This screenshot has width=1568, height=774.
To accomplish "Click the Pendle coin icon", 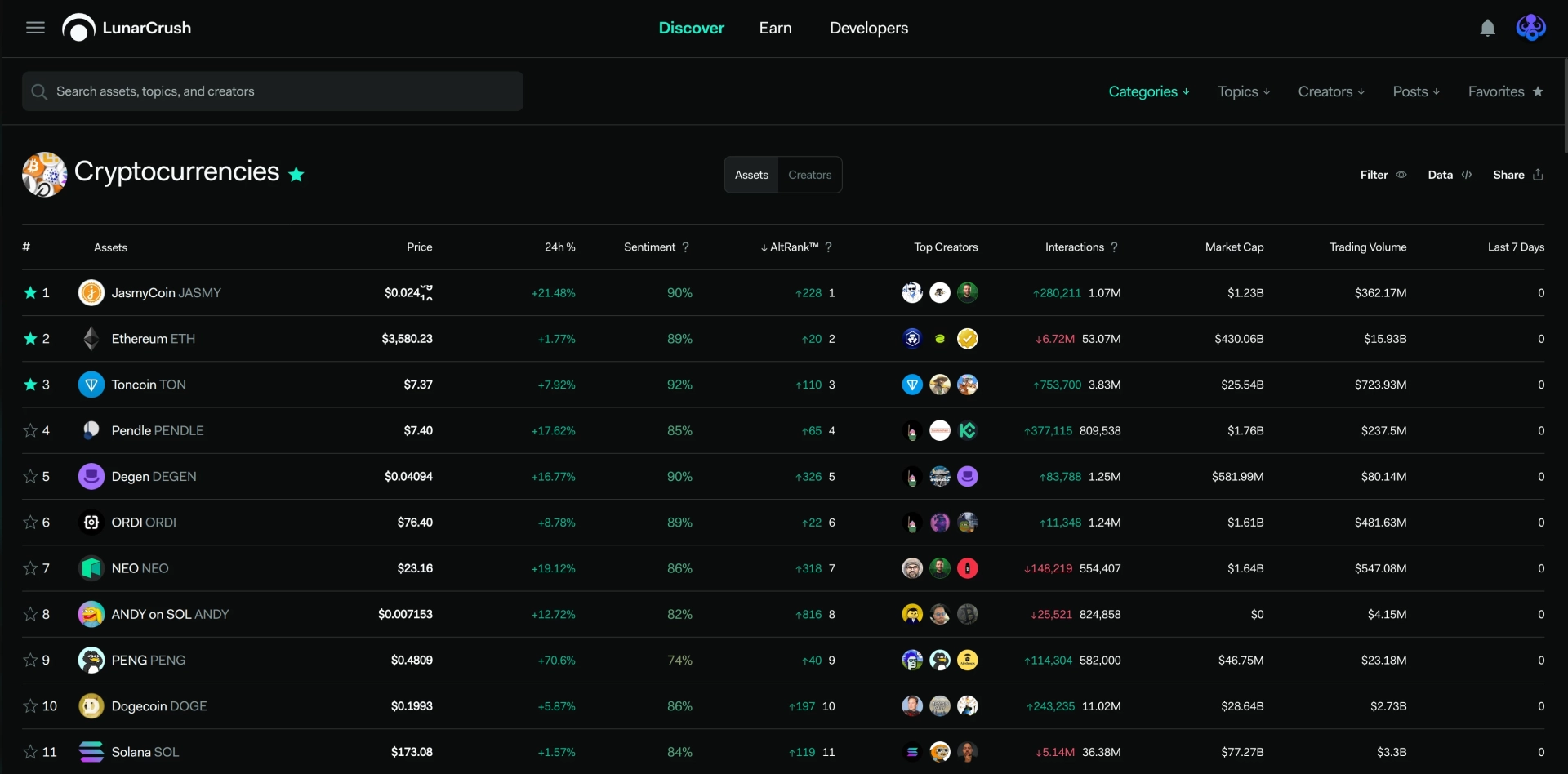I will tap(91, 430).
